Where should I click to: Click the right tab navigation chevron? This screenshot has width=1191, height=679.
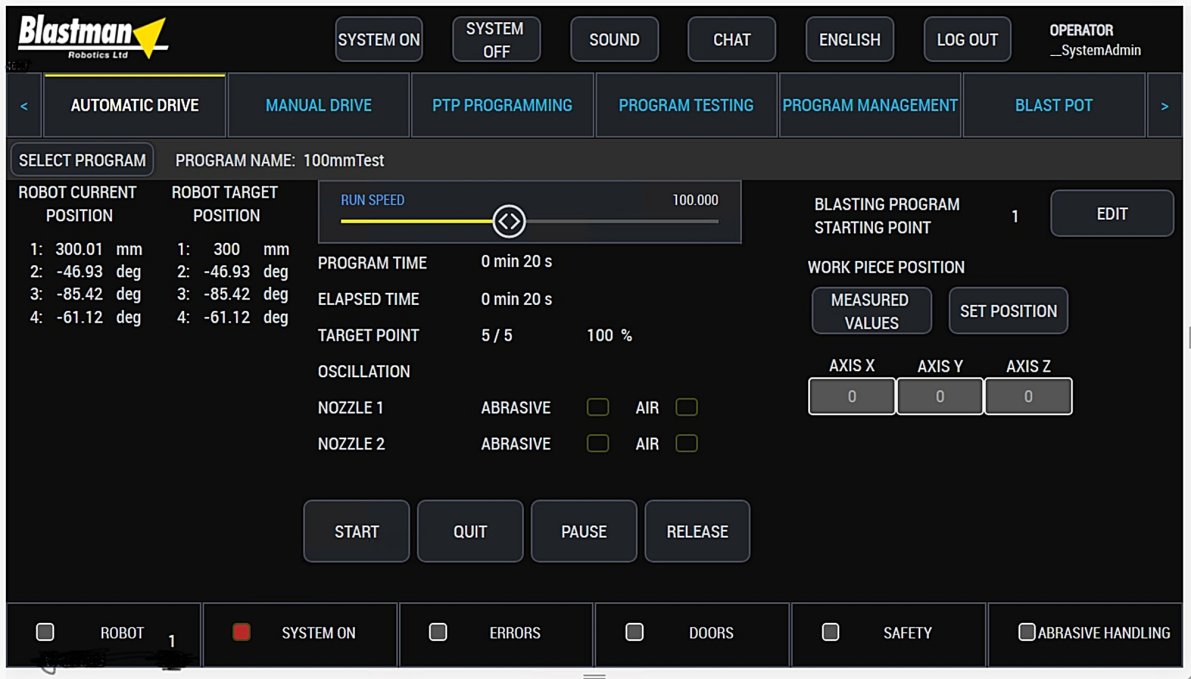[x=1166, y=104]
